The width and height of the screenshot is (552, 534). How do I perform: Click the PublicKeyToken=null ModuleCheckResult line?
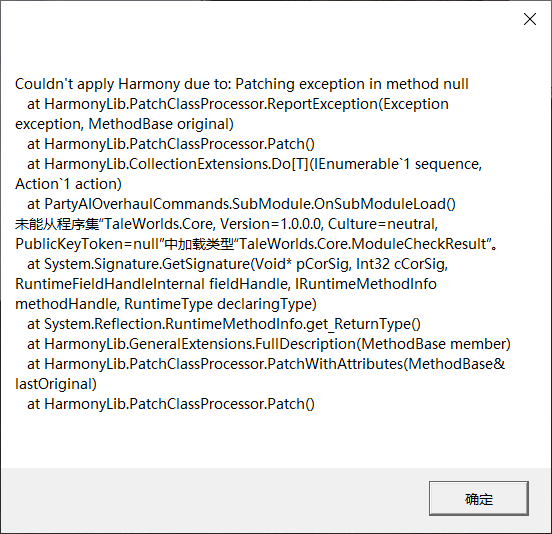pos(257,244)
